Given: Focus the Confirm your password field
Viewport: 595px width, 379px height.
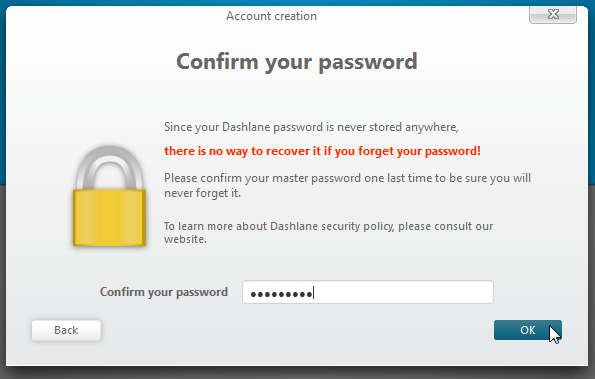Looking at the screenshot, I should click(368, 292).
